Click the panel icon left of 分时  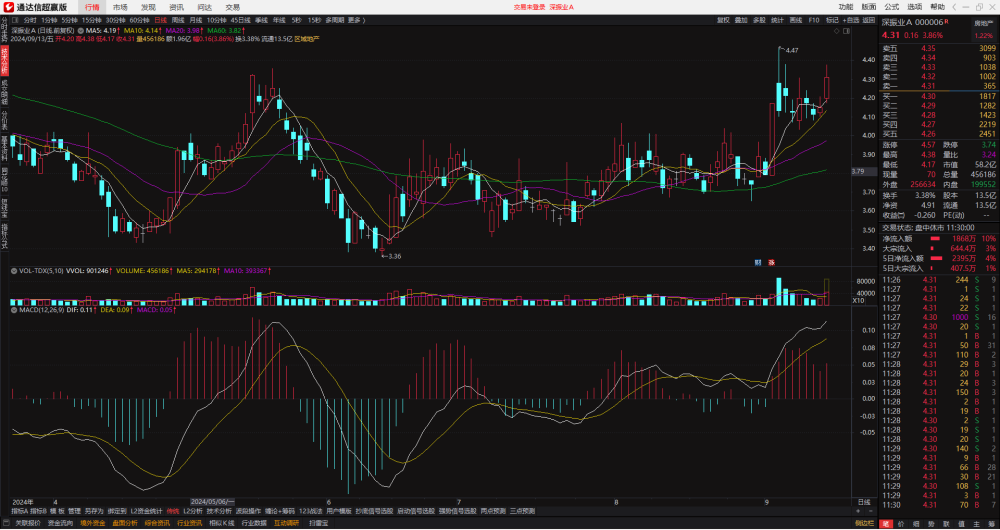click(x=14, y=20)
